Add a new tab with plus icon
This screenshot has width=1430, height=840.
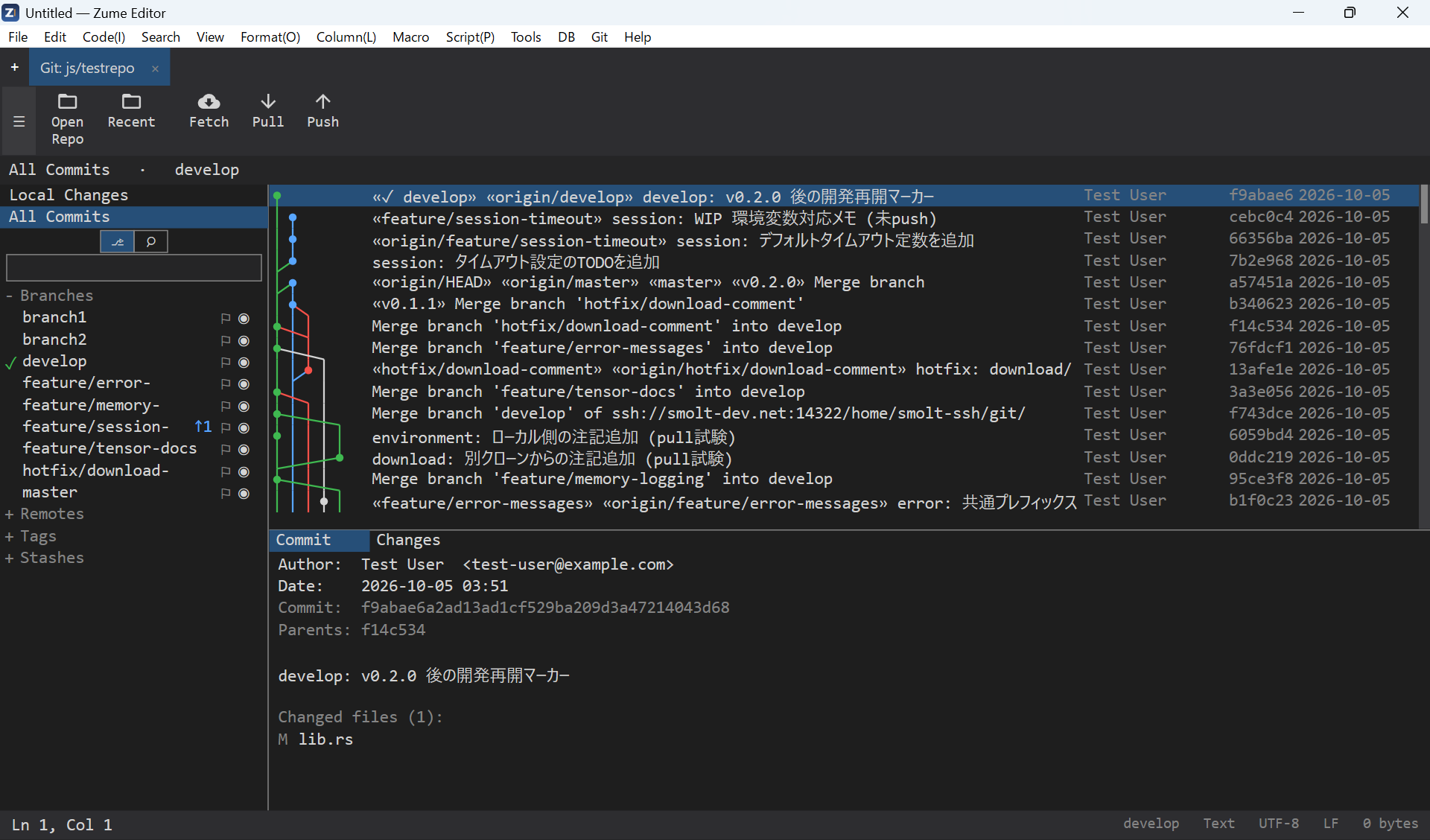(14, 68)
